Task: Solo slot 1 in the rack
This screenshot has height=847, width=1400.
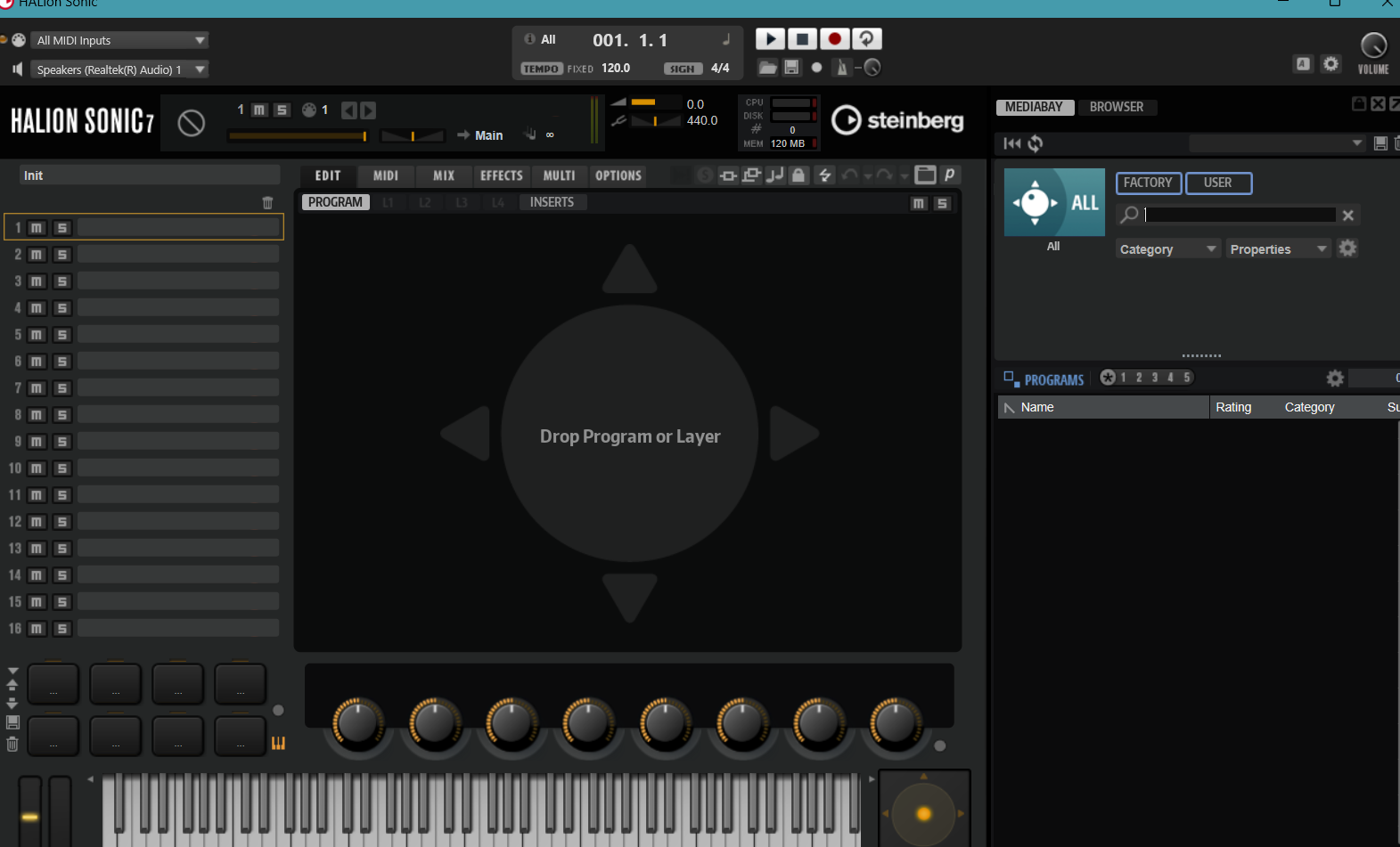Action: [x=61, y=228]
